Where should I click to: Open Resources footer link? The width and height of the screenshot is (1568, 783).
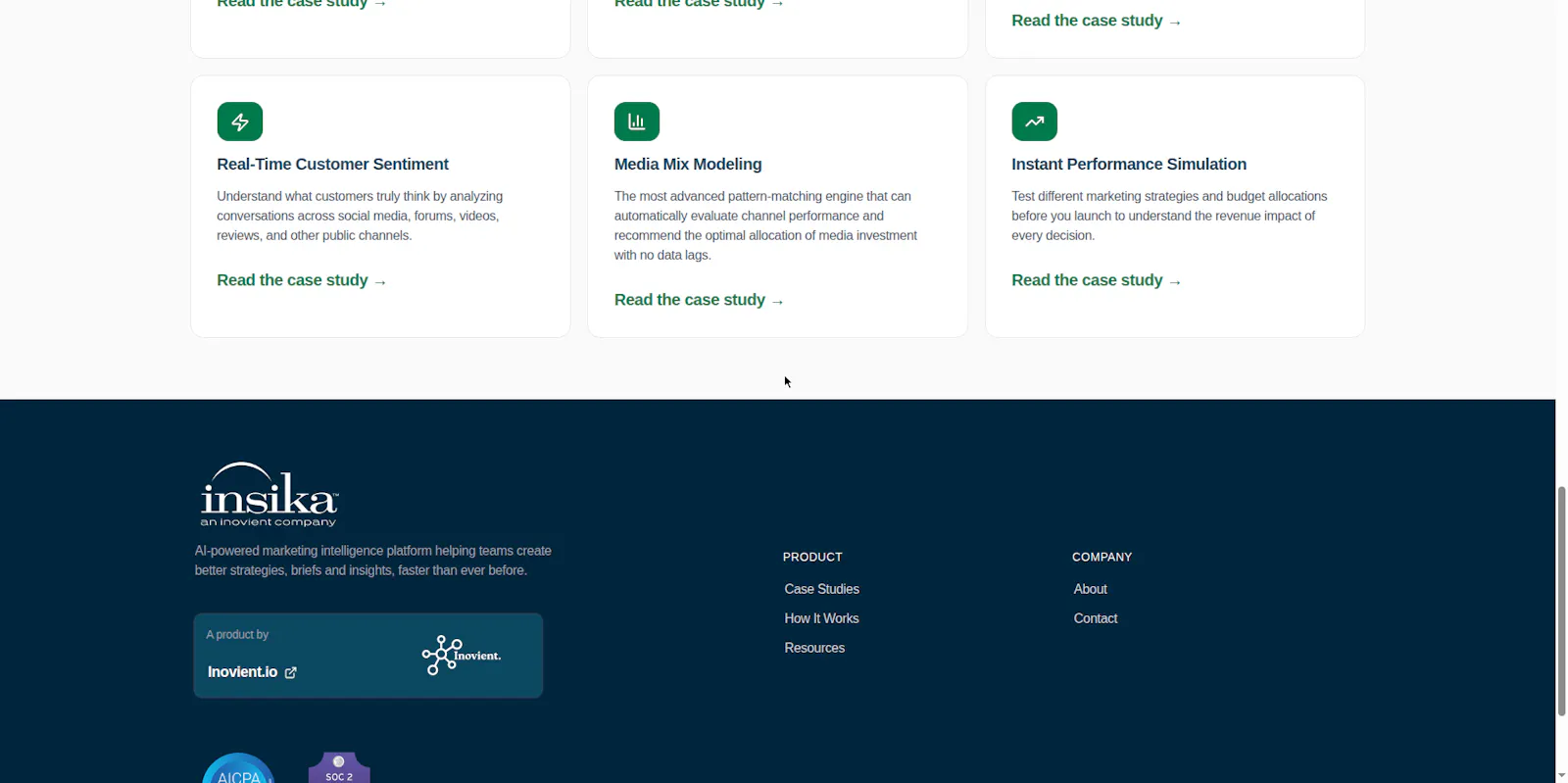pyautogui.click(x=814, y=648)
